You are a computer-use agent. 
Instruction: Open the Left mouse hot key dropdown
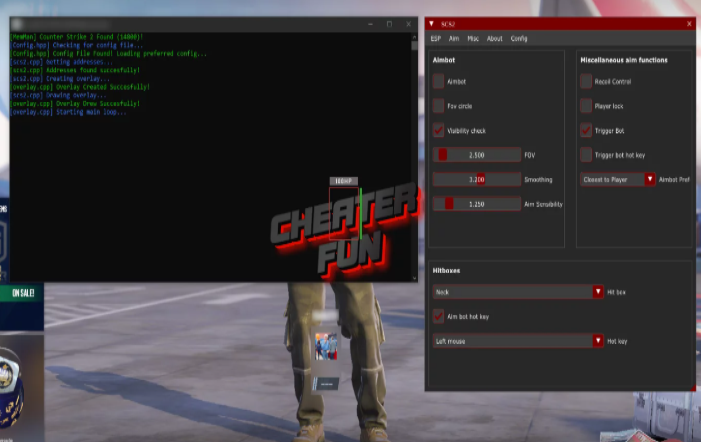click(x=518, y=341)
